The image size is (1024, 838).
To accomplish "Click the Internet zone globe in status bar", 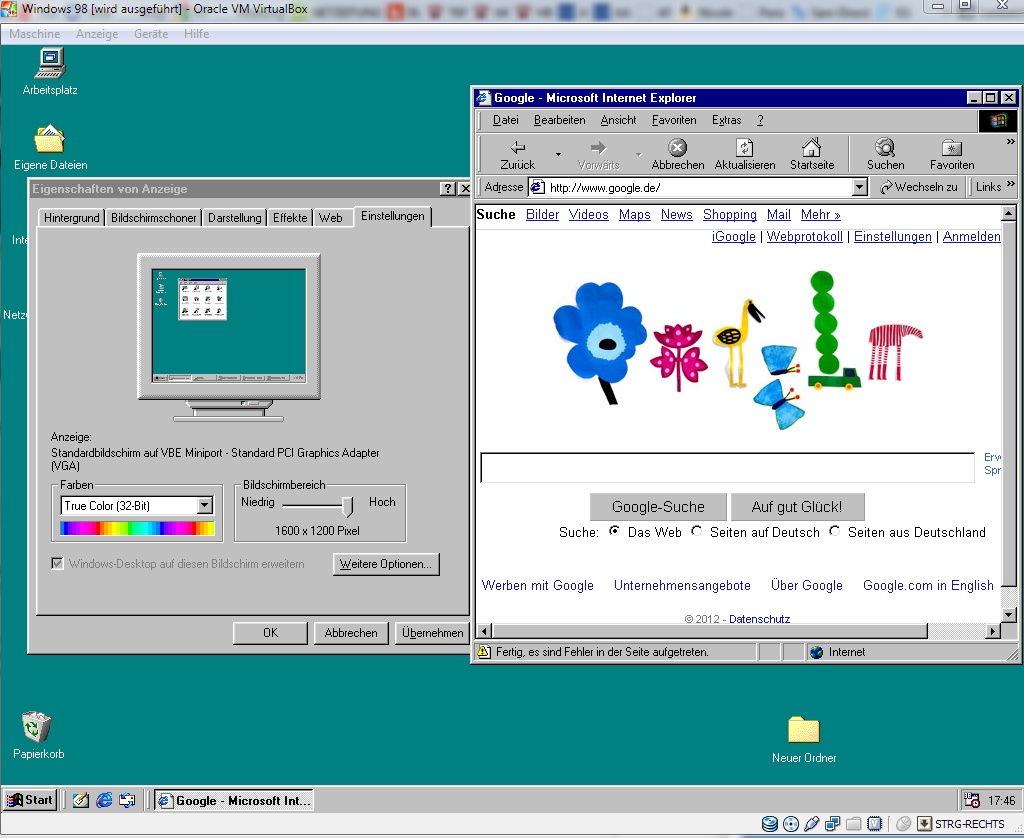I will [816, 652].
